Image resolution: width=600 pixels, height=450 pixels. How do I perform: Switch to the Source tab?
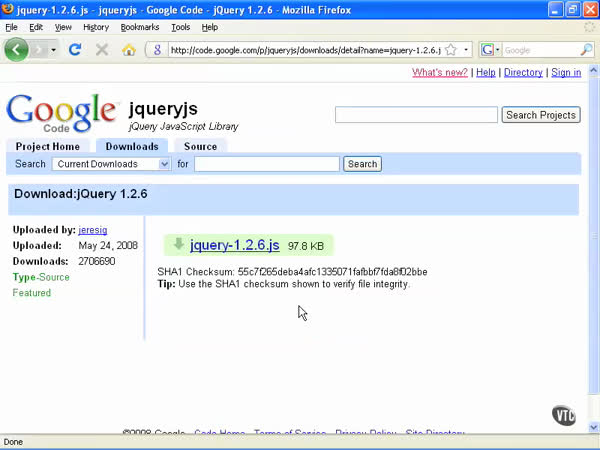pos(200,146)
